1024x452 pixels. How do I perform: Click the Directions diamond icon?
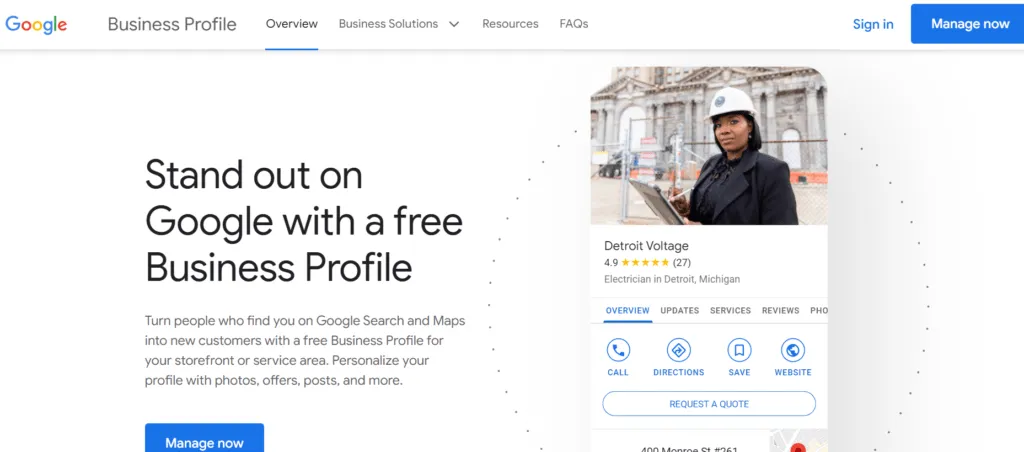(679, 351)
